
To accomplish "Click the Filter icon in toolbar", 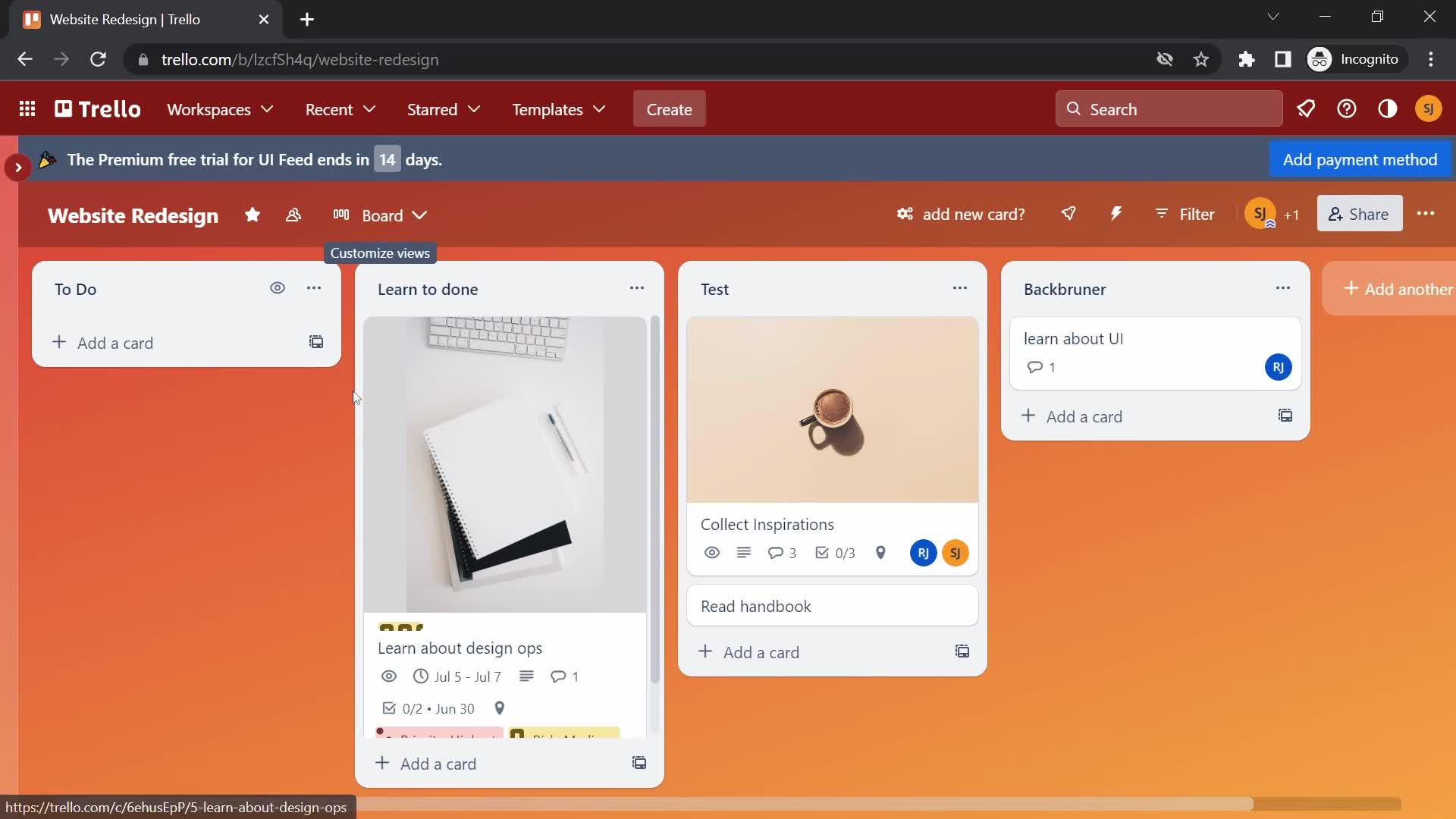I will (1184, 214).
